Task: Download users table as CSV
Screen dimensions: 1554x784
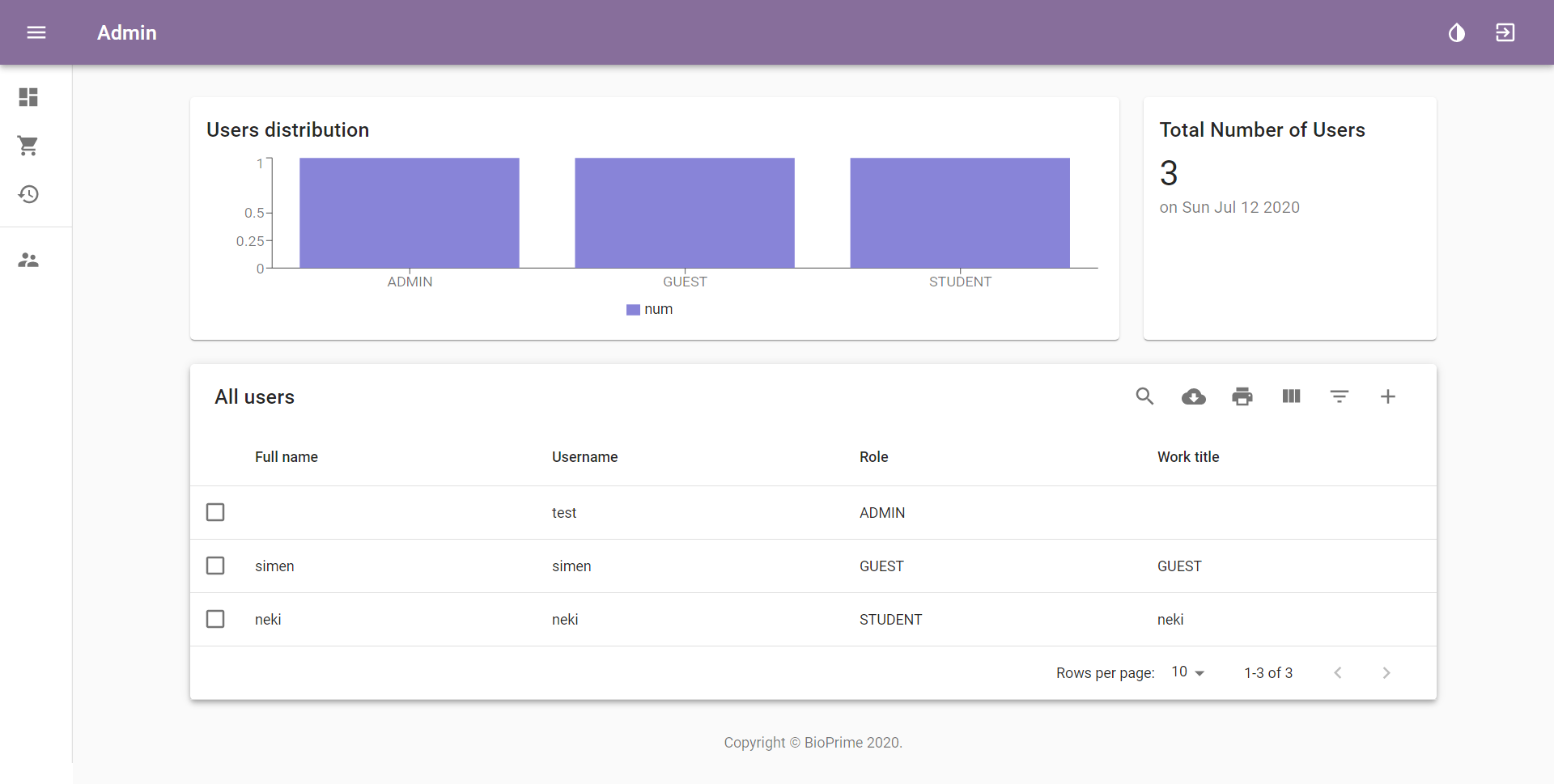Action: pos(1194,396)
